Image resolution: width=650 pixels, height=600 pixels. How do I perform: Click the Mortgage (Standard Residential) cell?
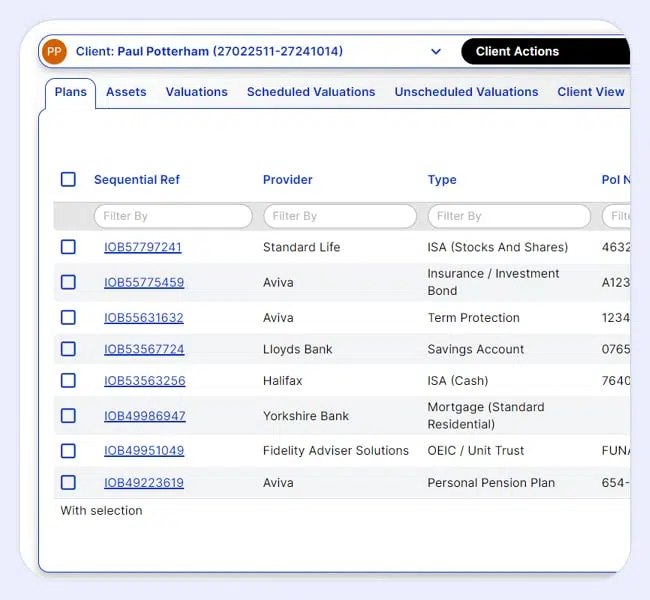[x=486, y=415]
